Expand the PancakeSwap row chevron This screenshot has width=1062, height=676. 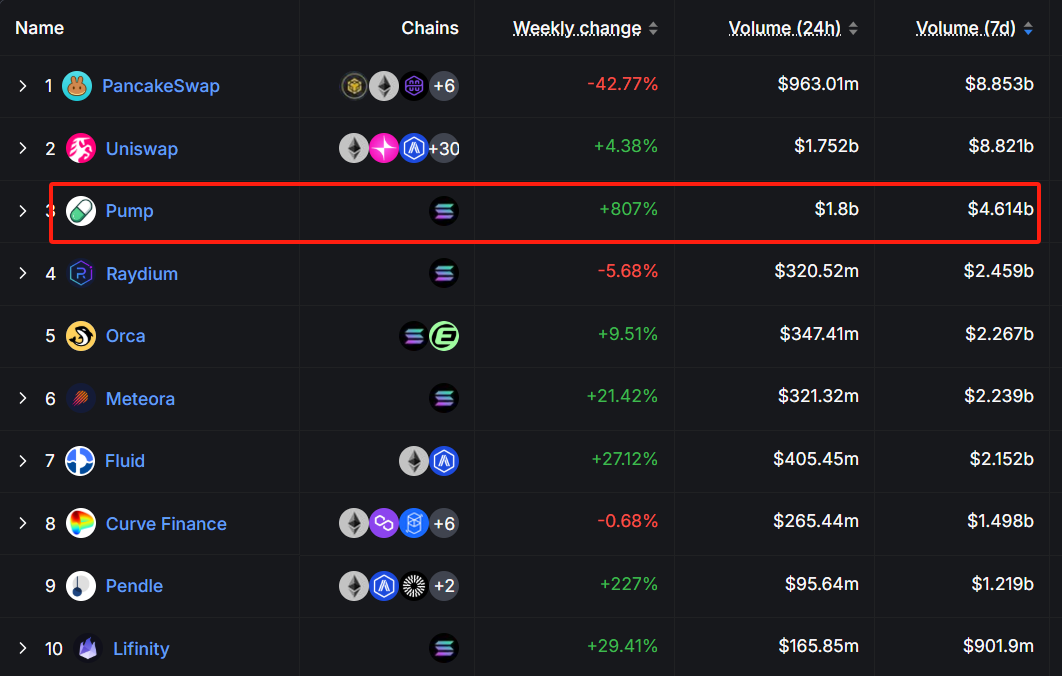click(x=23, y=86)
